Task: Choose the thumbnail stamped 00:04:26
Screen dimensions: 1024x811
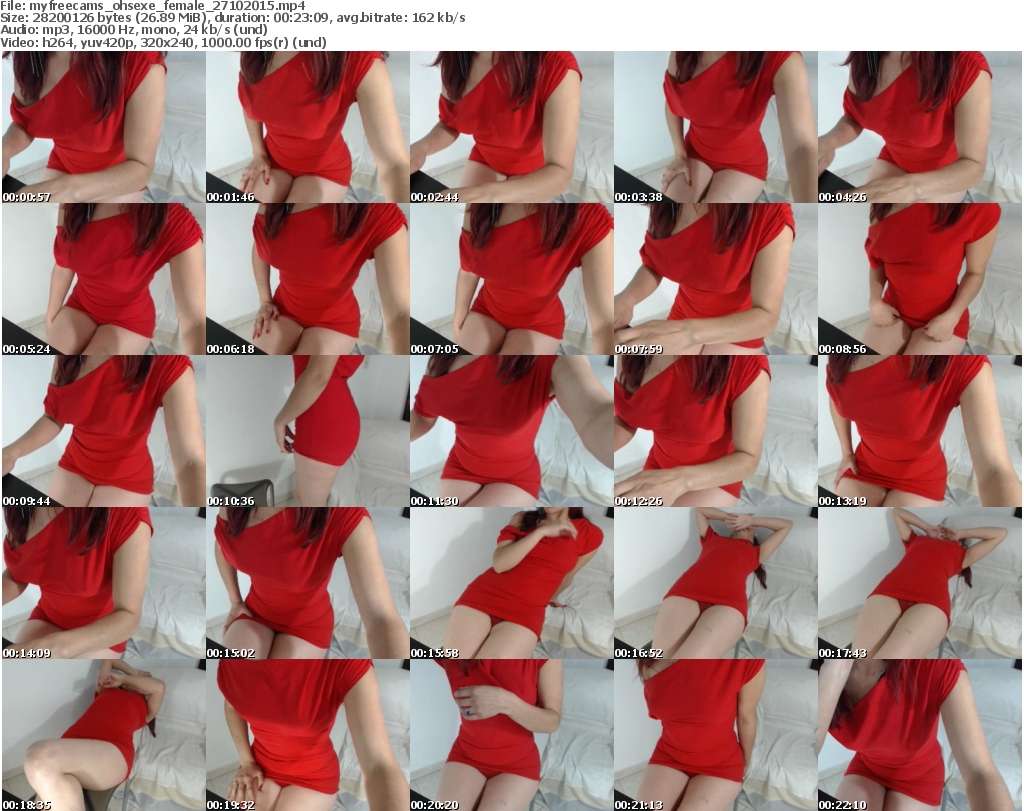Action: pyautogui.click(x=920, y=127)
